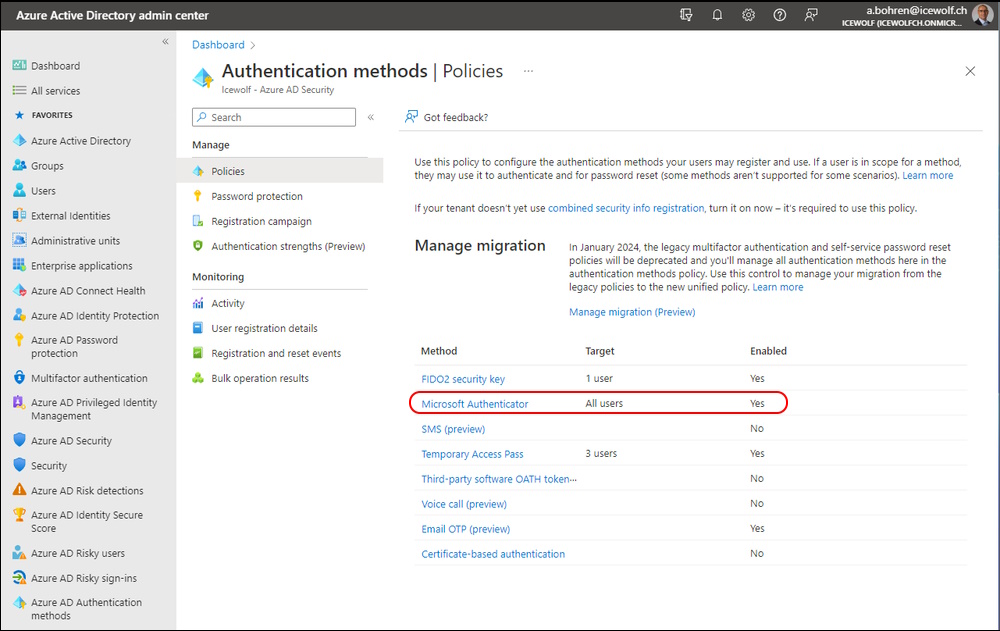
Task: Collapse the Manage menu panel
Action: [371, 117]
